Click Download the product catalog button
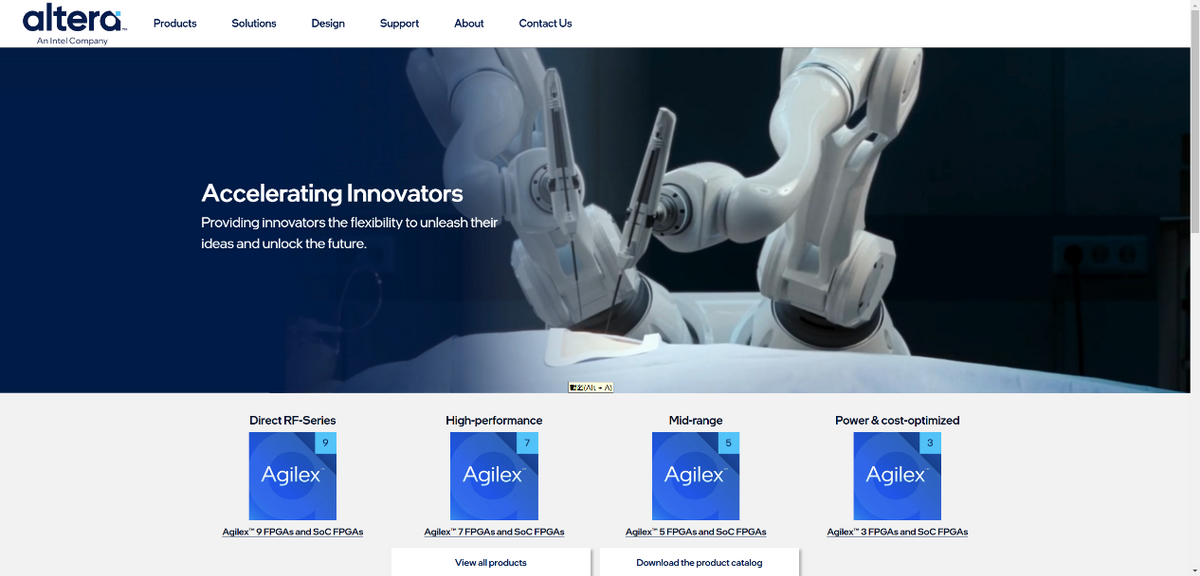 (699, 562)
